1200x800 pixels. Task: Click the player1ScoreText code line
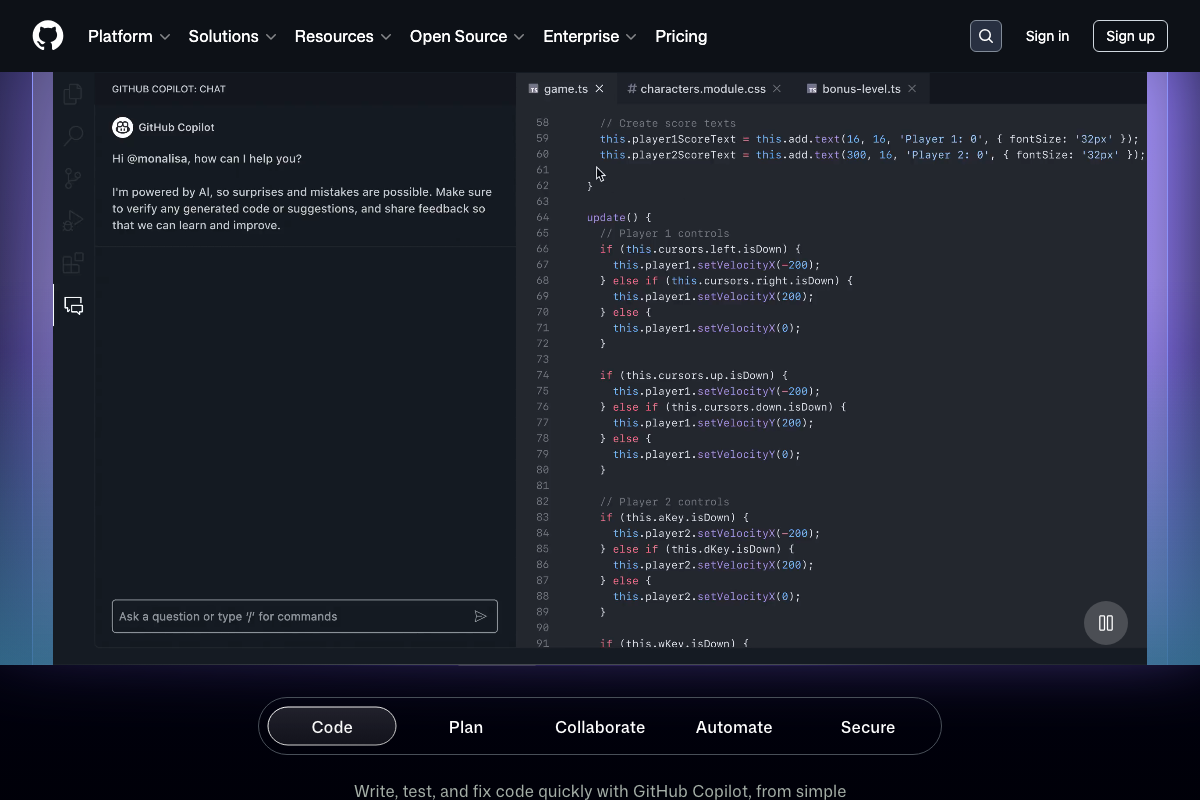pyautogui.click(x=869, y=139)
